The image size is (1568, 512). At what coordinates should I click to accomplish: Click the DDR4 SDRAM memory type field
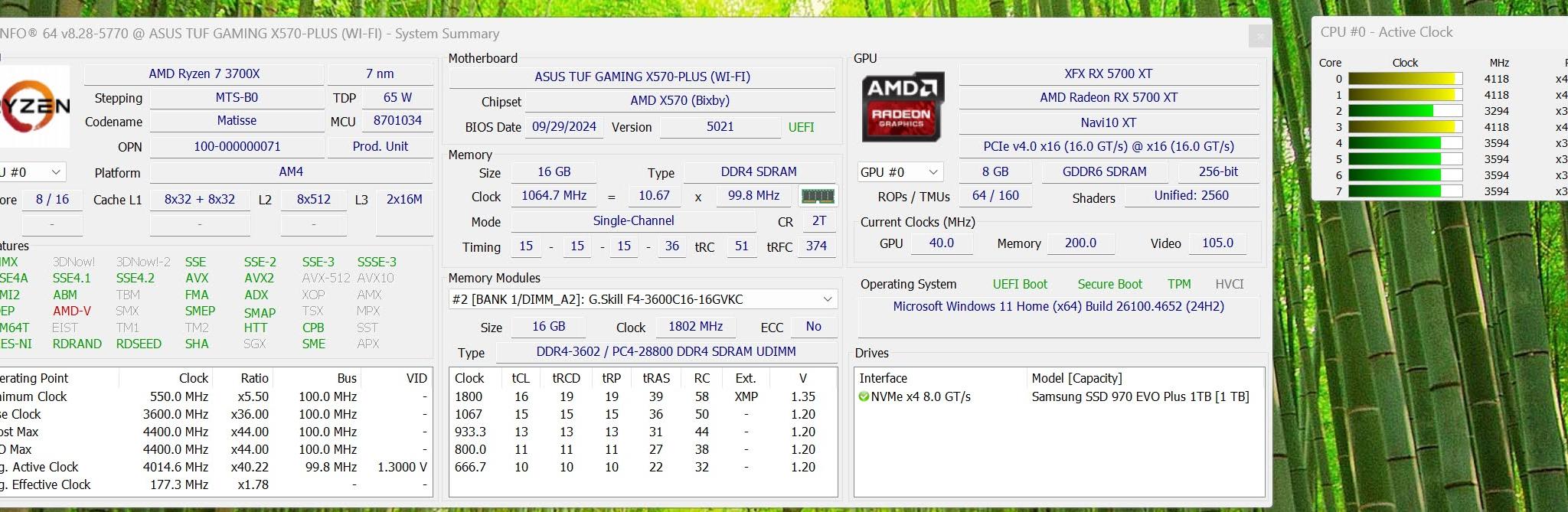click(759, 172)
